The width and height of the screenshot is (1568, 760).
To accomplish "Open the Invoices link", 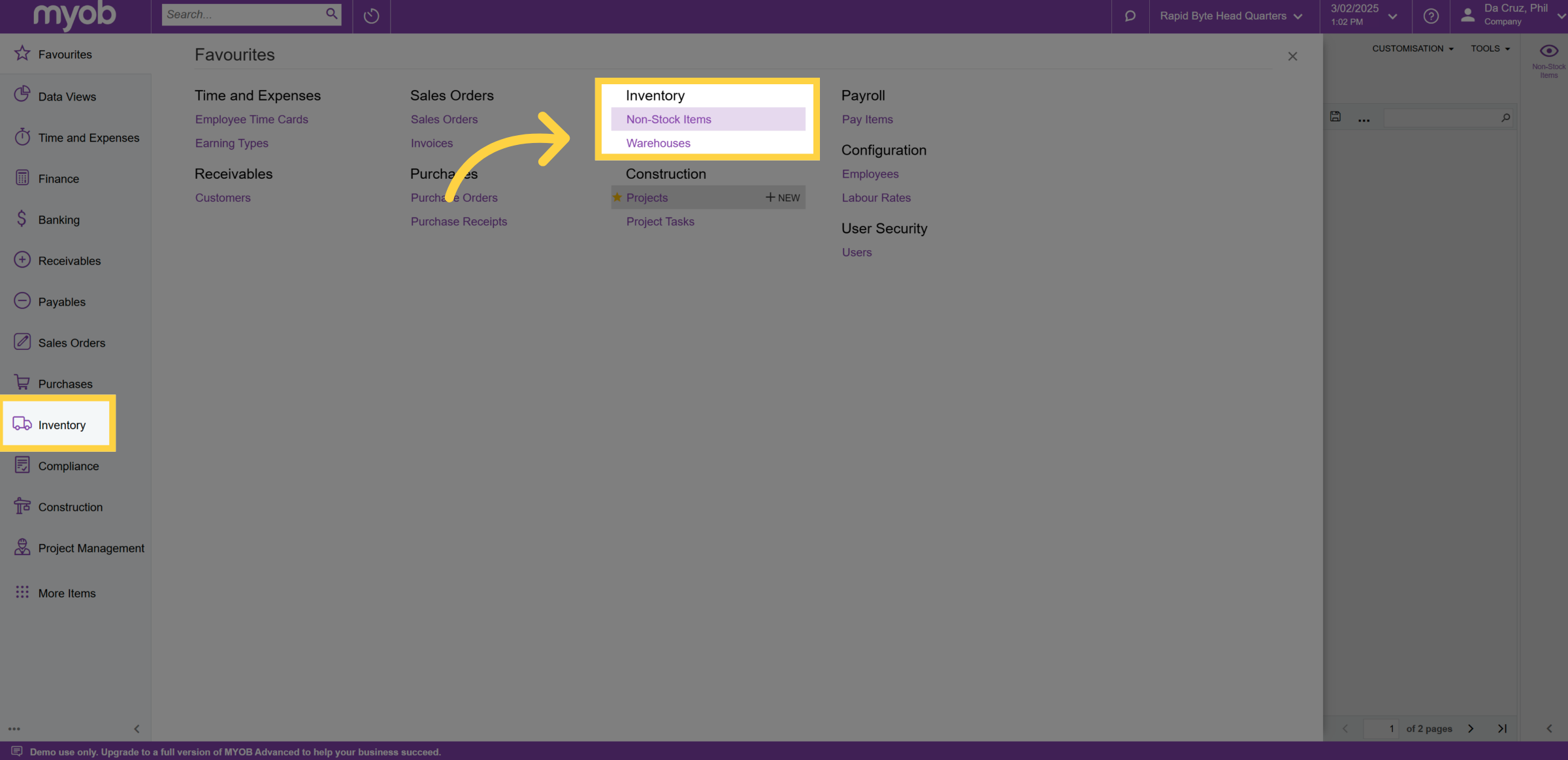I will (x=431, y=143).
